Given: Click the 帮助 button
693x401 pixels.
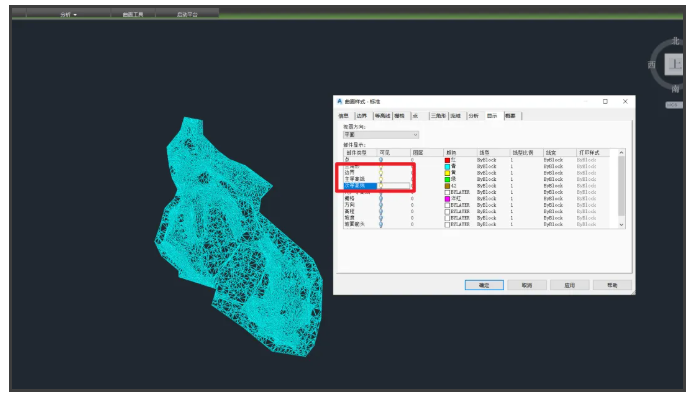Looking at the screenshot, I should pyautogui.click(x=612, y=285).
